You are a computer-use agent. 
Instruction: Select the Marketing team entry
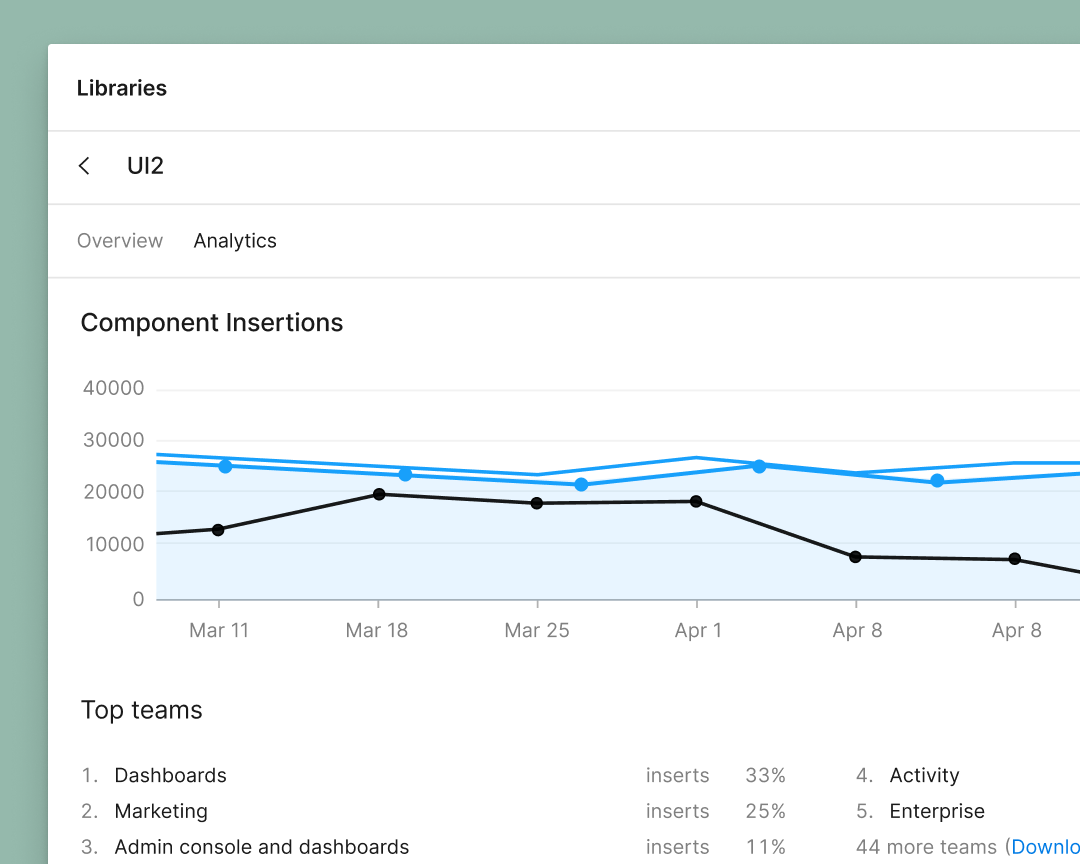click(161, 811)
